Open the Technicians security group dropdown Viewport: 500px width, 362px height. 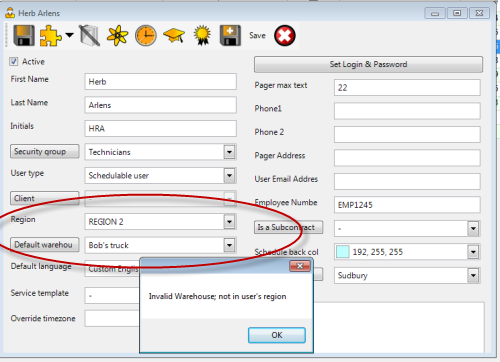(229, 152)
